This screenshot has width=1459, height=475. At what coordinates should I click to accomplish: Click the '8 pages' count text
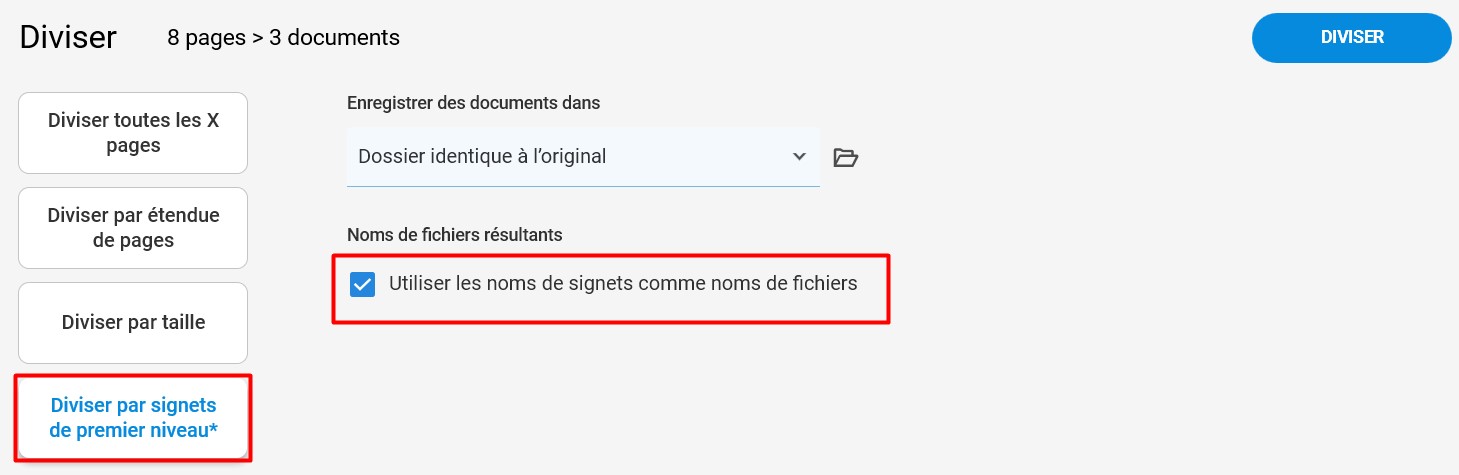[209, 38]
